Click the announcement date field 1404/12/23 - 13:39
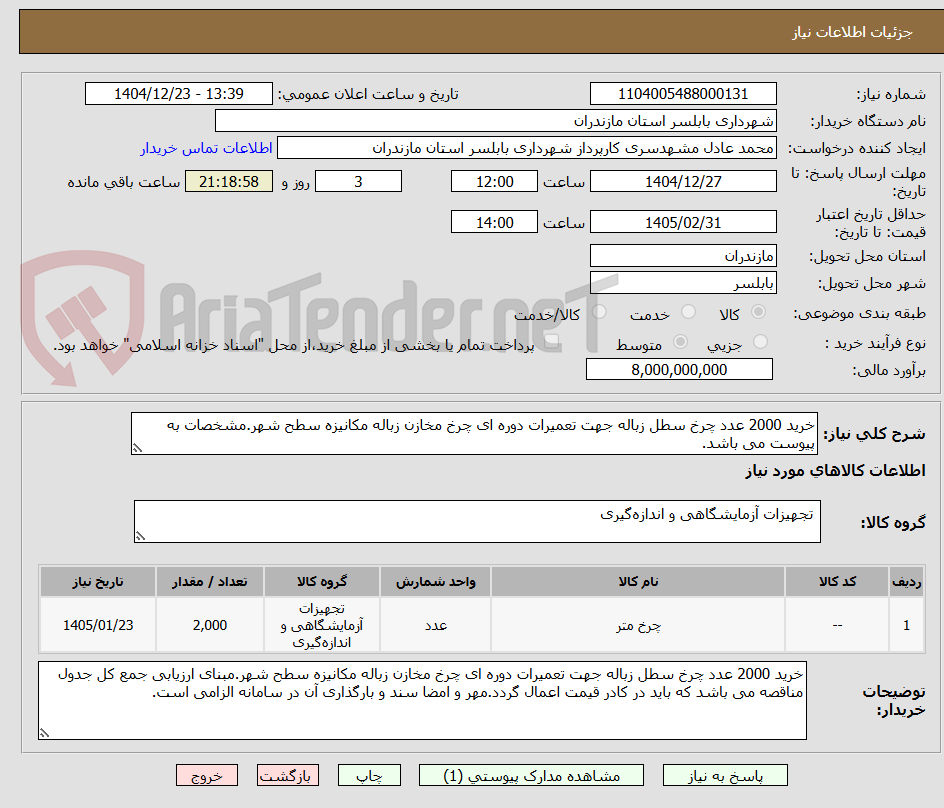Viewport: 944px width, 808px height. [x=179, y=94]
